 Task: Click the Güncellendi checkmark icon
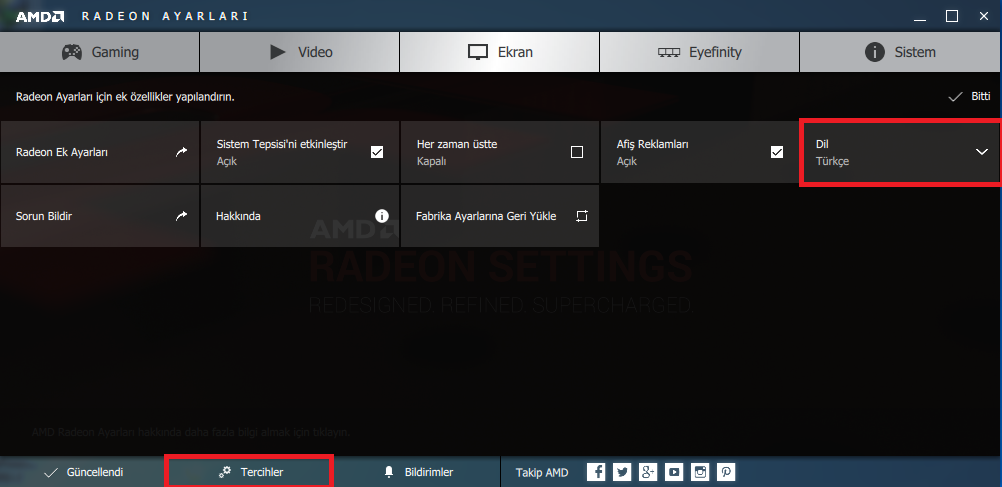click(51, 473)
